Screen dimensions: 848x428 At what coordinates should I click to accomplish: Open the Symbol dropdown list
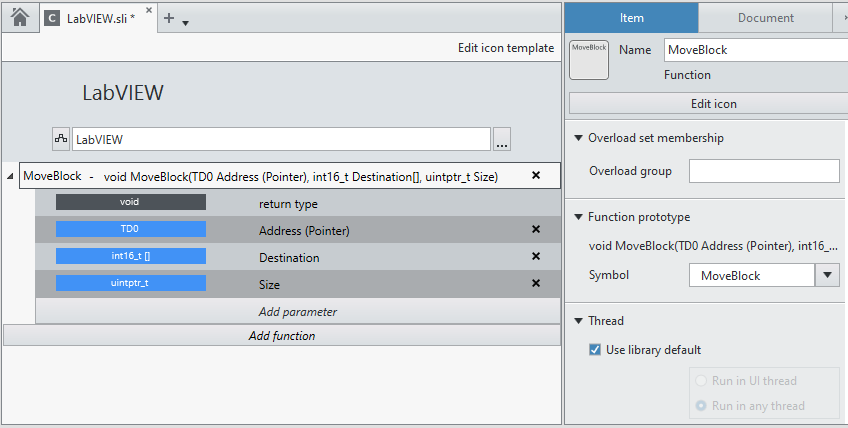pos(827,275)
